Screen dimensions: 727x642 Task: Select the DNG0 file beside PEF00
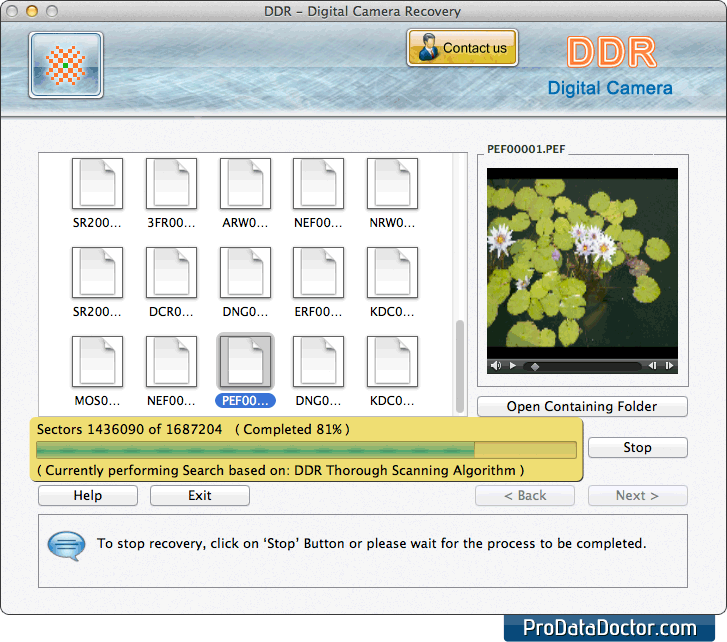coord(319,362)
